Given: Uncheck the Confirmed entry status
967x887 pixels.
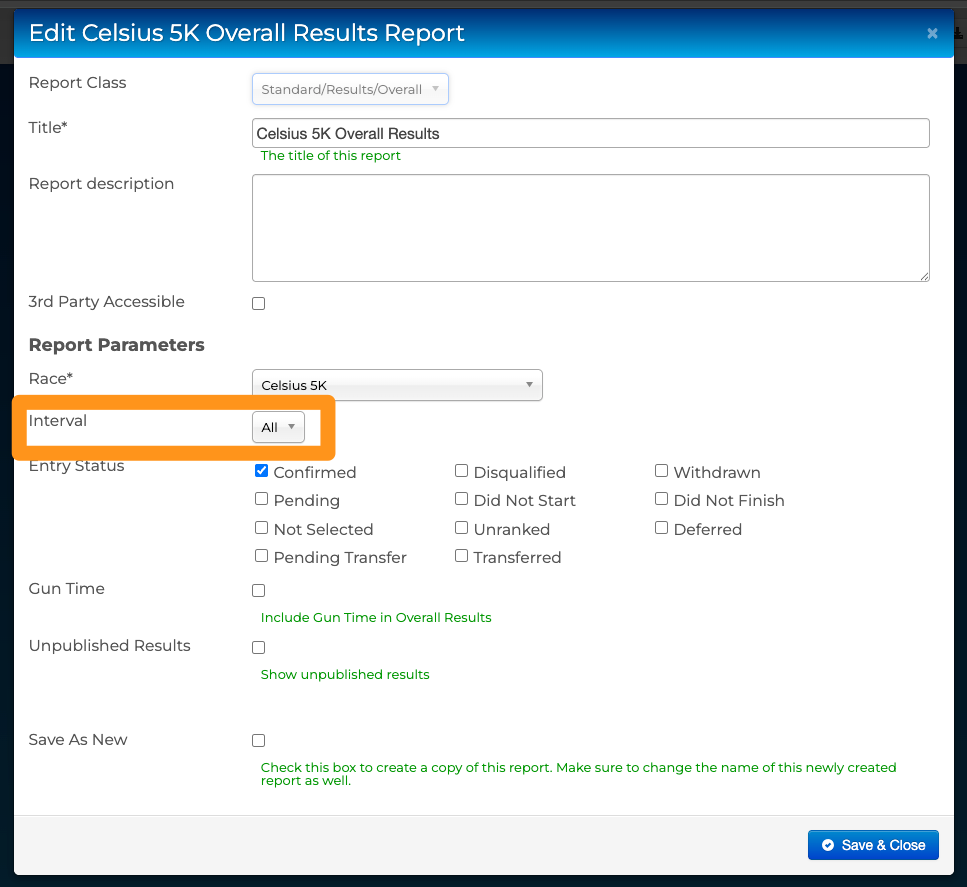Looking at the screenshot, I should 262,471.
